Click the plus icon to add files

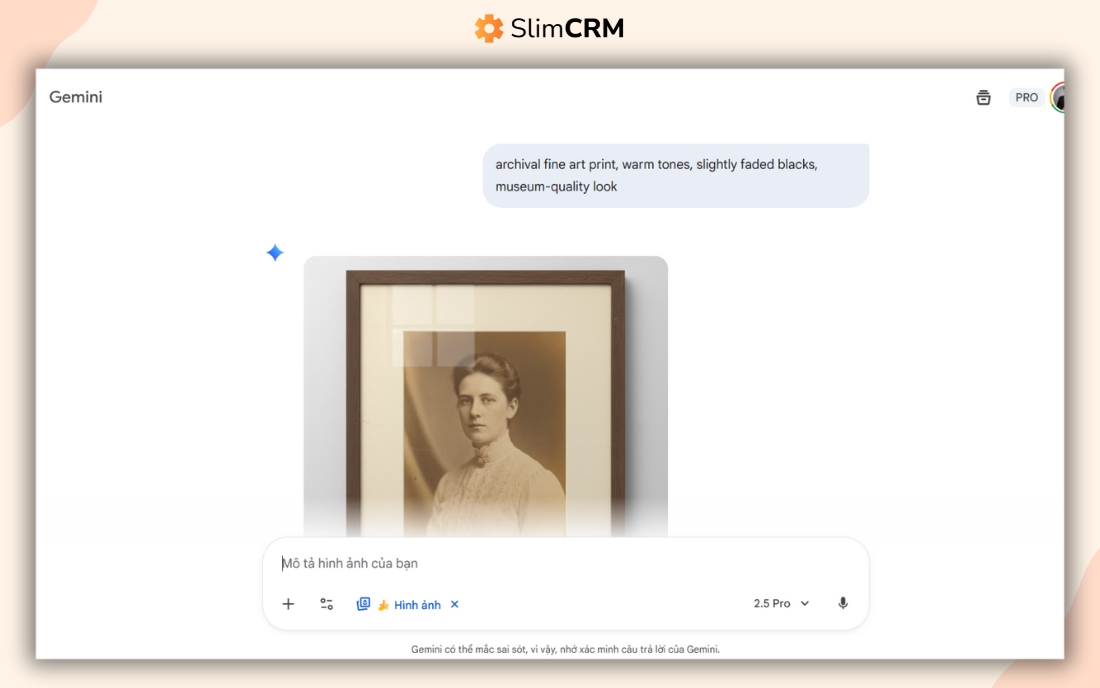(x=288, y=604)
